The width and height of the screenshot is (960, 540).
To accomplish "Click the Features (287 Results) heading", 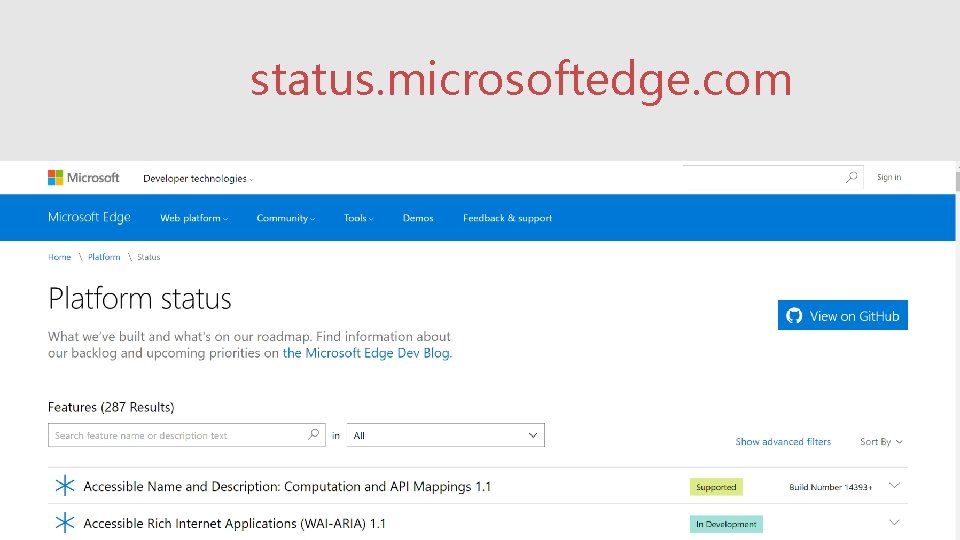I will pyautogui.click(x=111, y=407).
